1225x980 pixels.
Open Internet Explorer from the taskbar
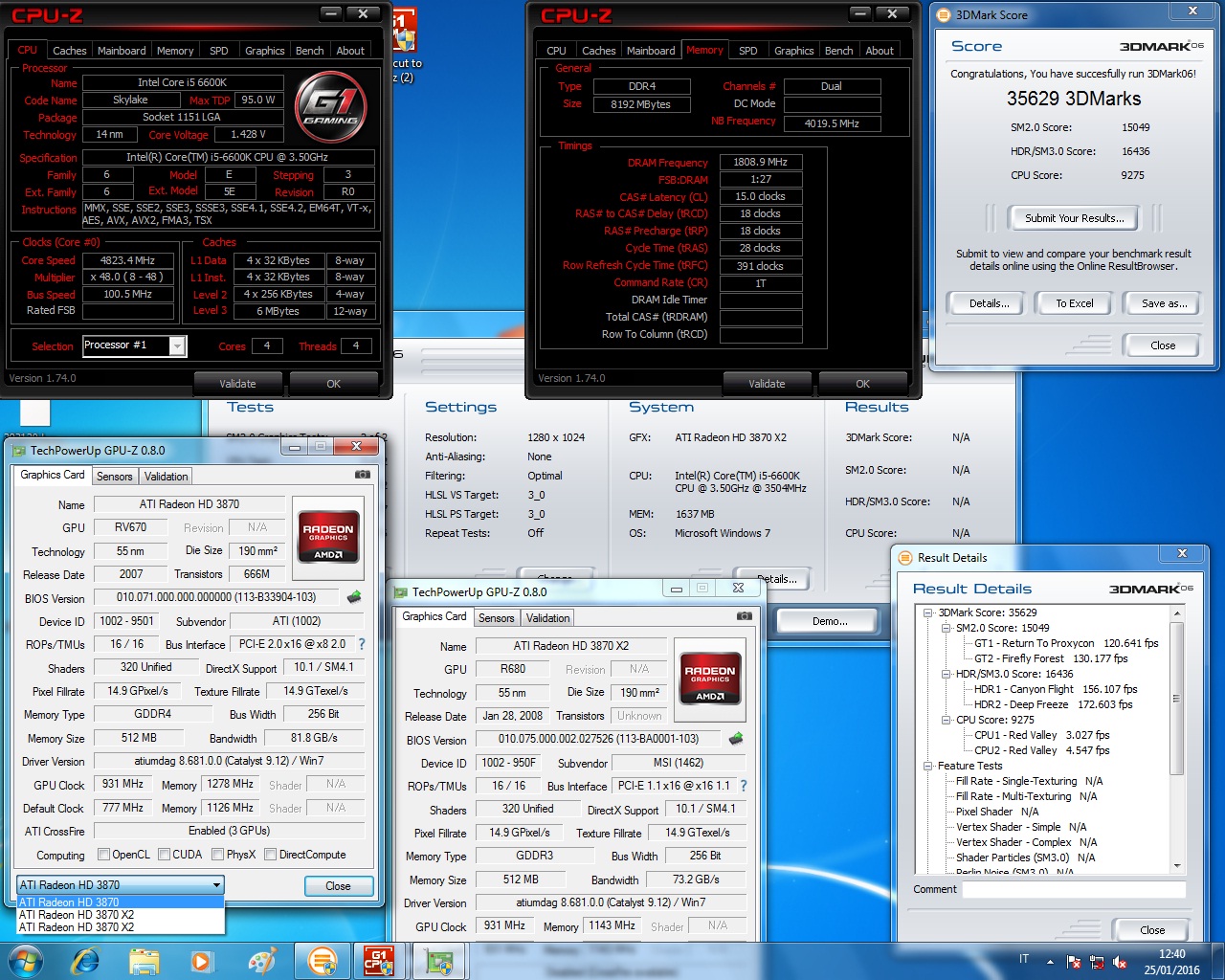click(86, 961)
